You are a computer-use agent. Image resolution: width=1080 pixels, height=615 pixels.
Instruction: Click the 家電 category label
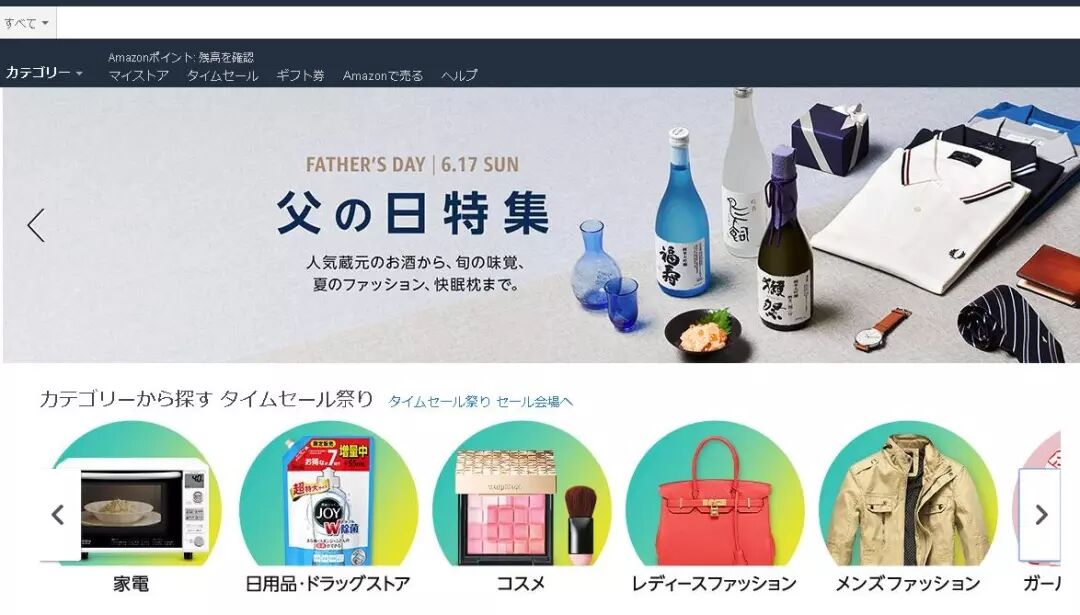tap(131, 584)
